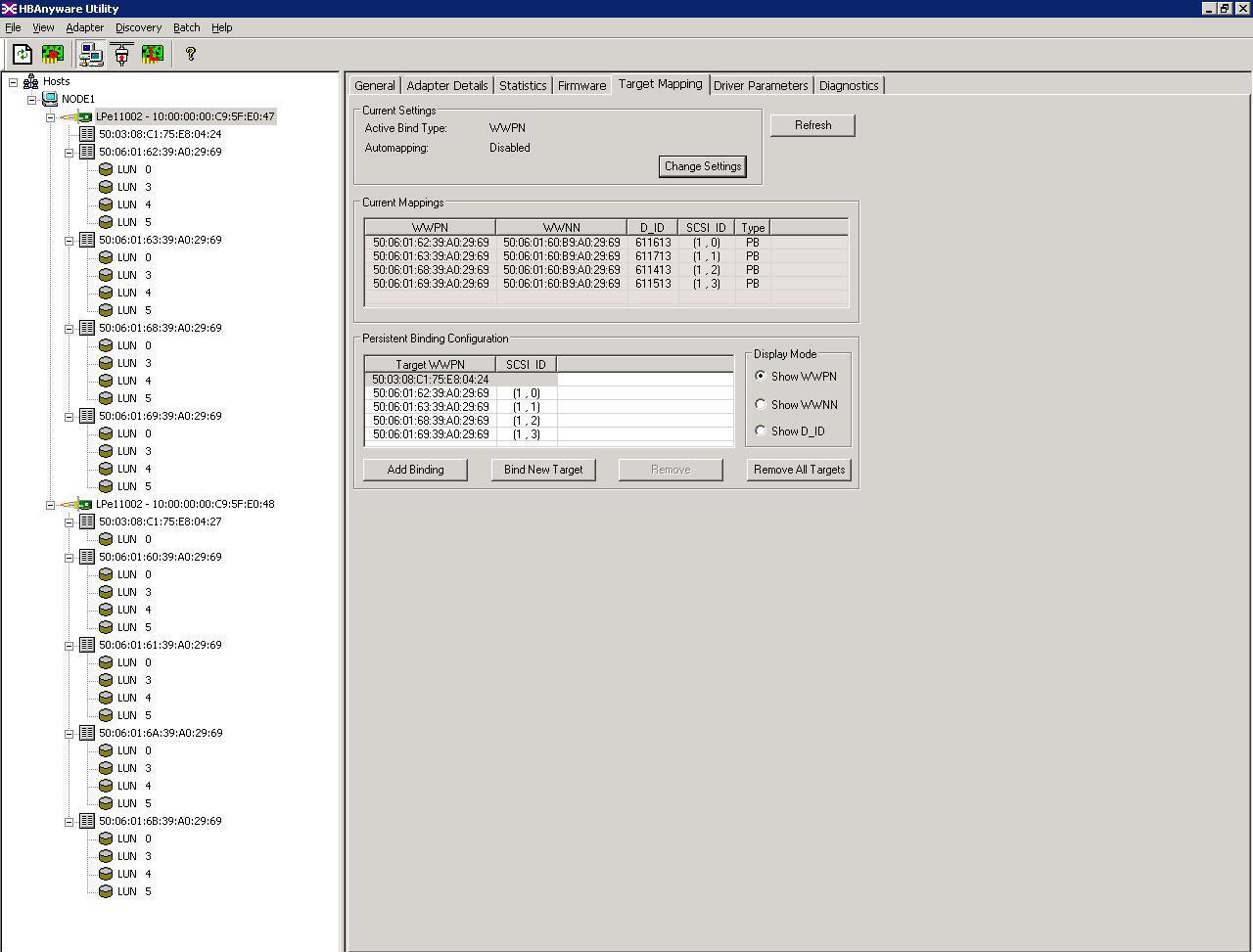Click target icon beside 50:03:08:C1:75:E8:04:27
The height and width of the screenshot is (952, 1253).
(x=87, y=521)
